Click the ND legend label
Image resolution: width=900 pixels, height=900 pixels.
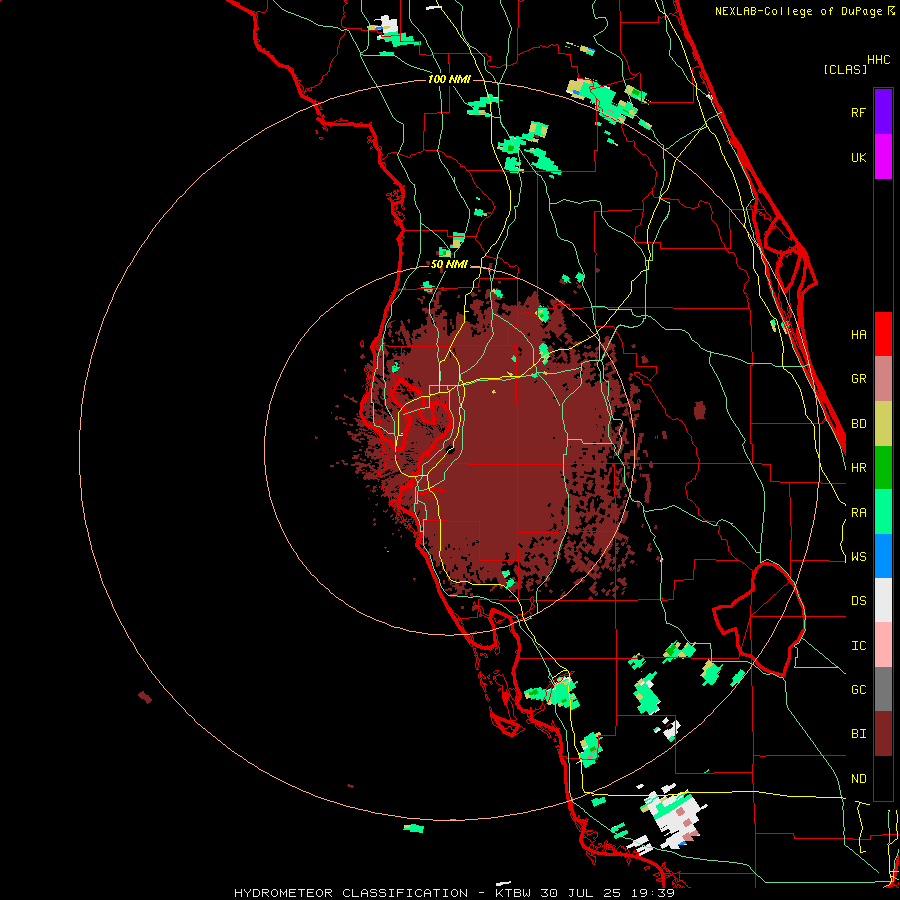coord(858,779)
